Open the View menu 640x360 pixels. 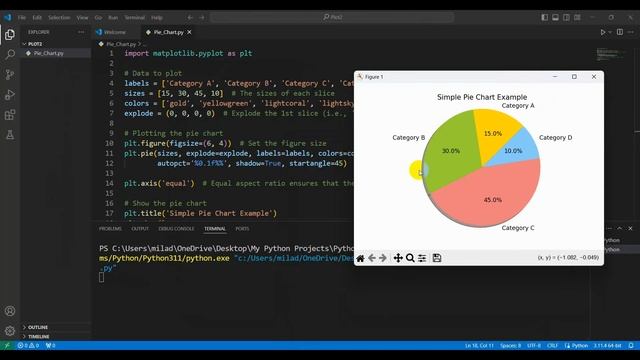coord(82,18)
